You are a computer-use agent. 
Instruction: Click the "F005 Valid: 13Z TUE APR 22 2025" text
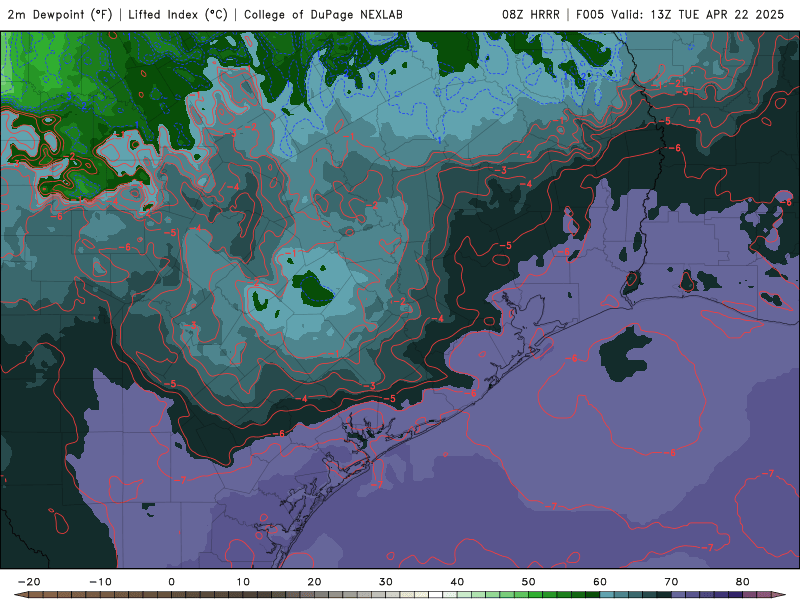(x=680, y=15)
